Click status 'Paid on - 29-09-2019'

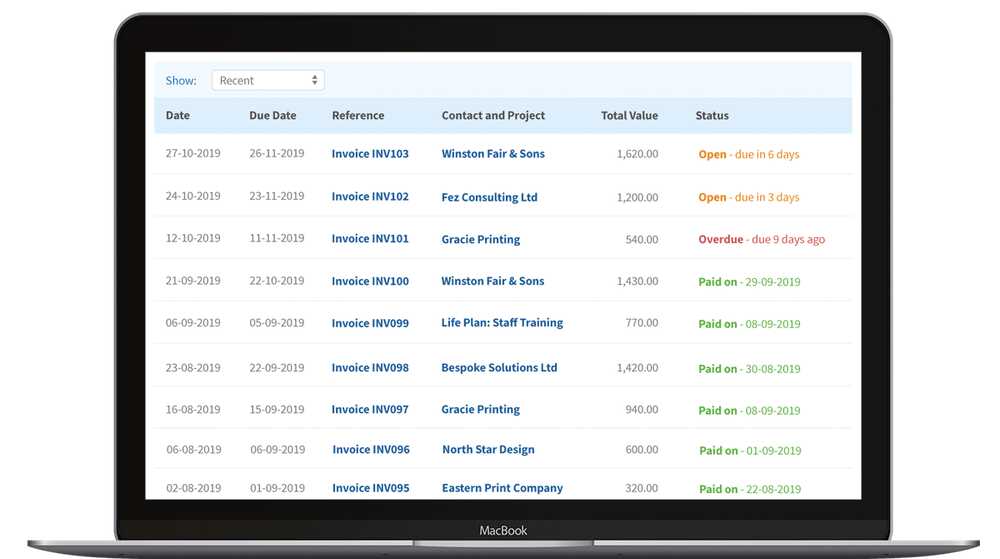[x=749, y=282]
